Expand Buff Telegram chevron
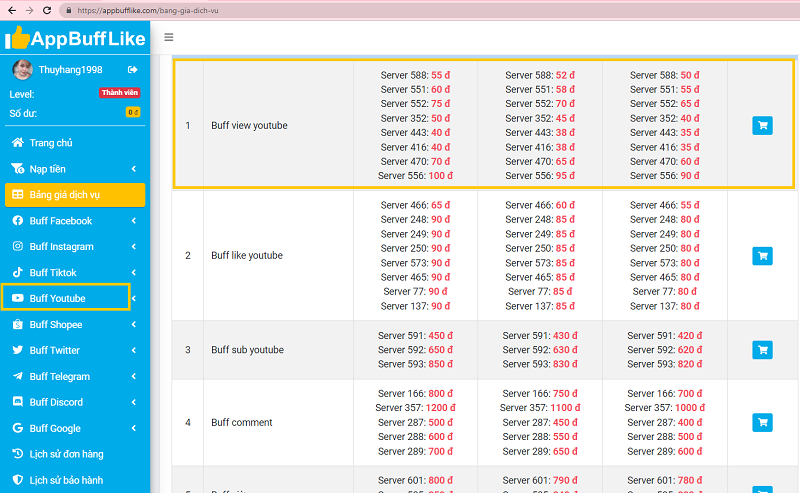Screen dimensions: 800x493 coord(134,376)
